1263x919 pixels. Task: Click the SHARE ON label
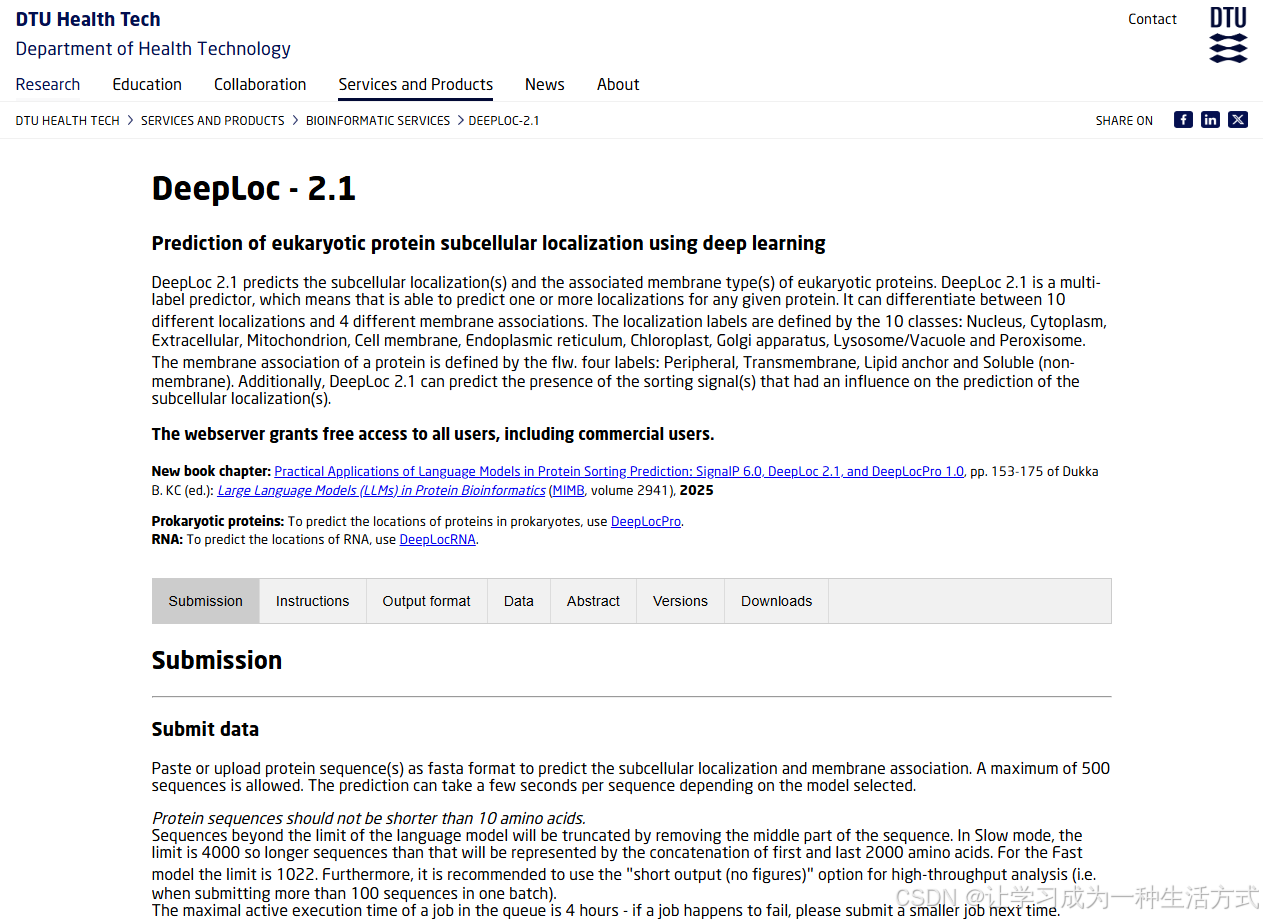pos(1124,121)
